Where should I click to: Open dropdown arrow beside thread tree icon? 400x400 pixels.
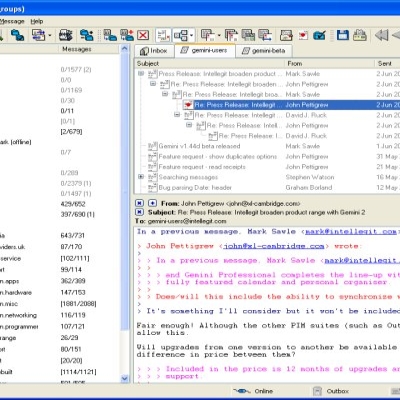[192, 35]
